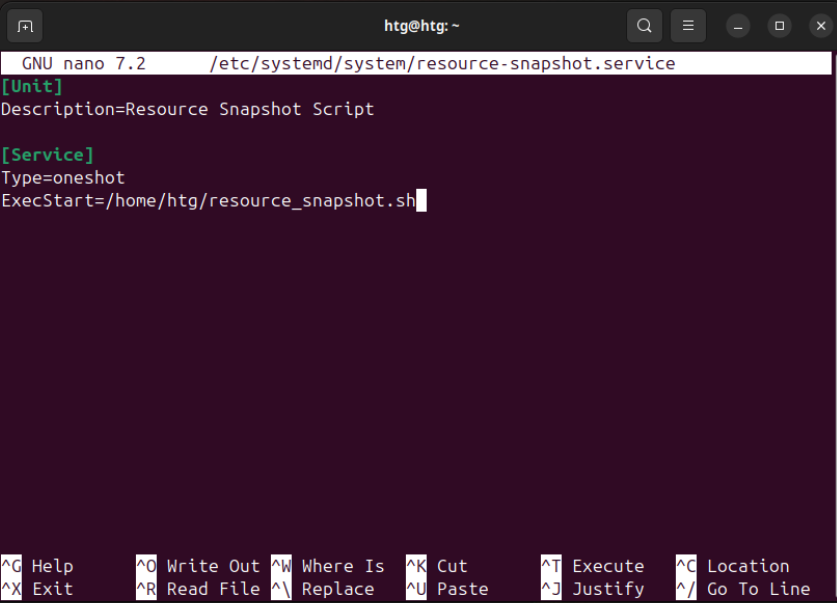Viewport: 837px width, 603px height.
Task: Click the ^J Justify shortcut
Action: (593, 589)
